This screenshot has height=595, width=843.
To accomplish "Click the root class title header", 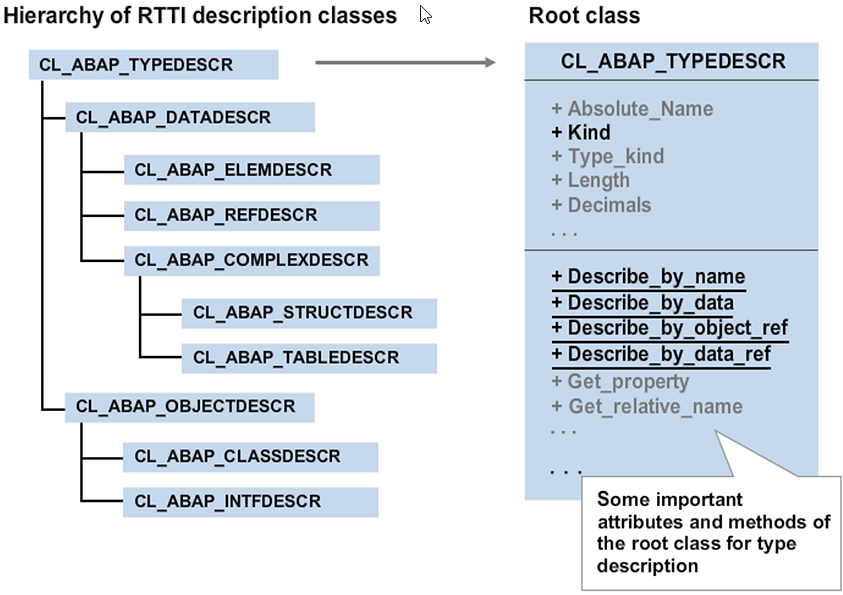I will (x=672, y=61).
